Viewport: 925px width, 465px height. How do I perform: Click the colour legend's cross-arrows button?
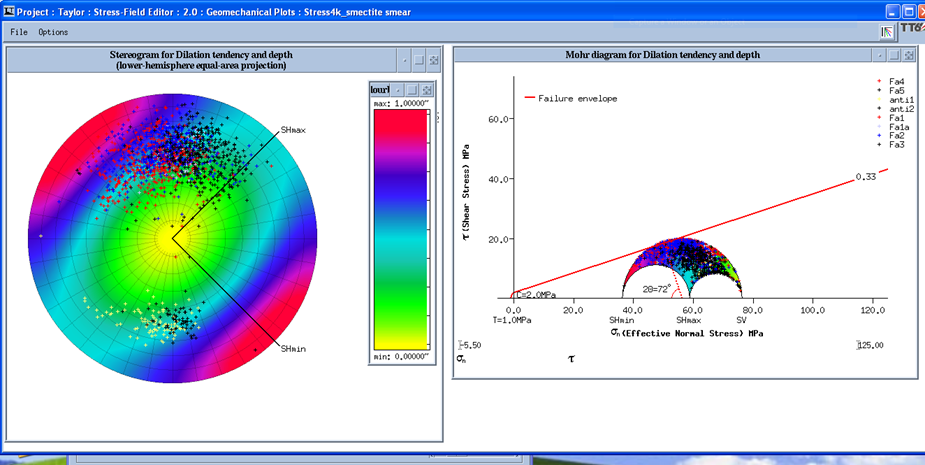click(x=427, y=90)
